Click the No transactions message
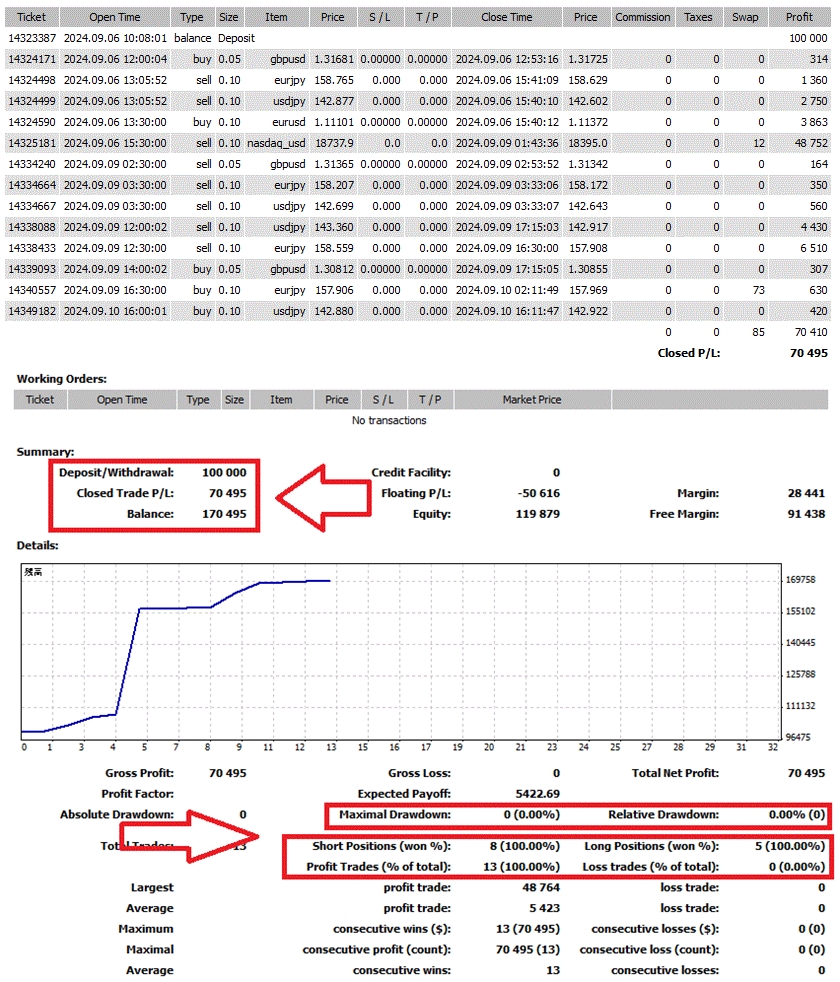 pyautogui.click(x=389, y=420)
